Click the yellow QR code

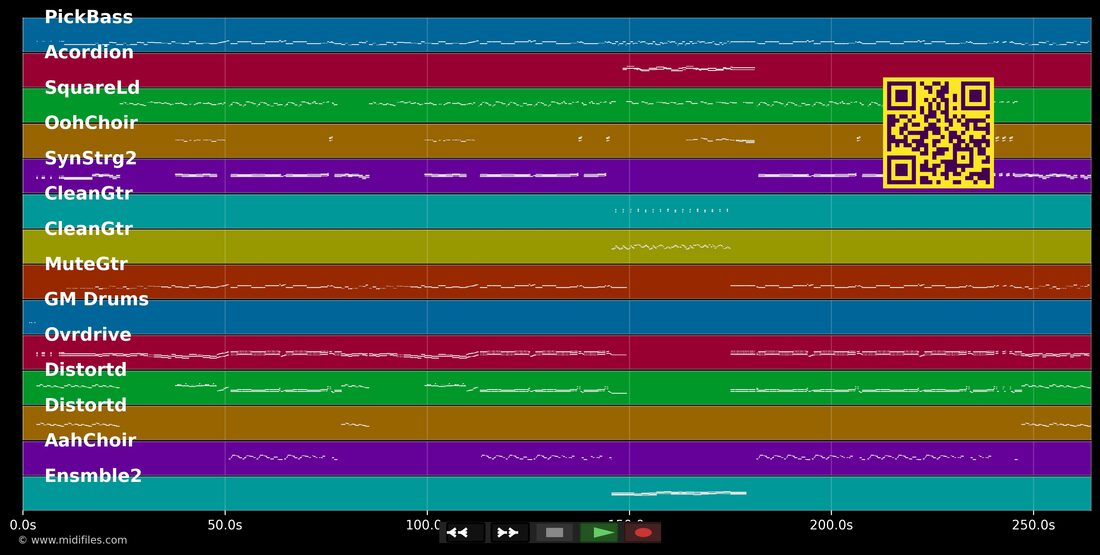coord(938,133)
